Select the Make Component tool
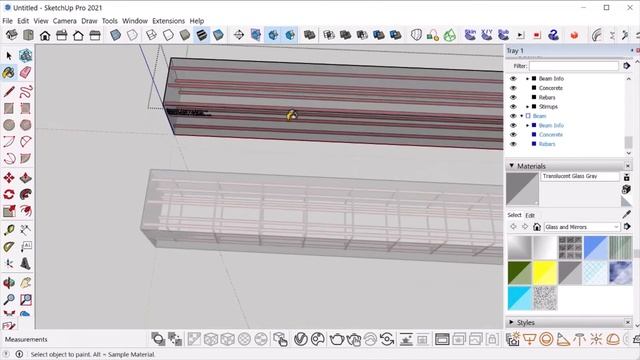Screen dimensions: 640x360 tap(25, 56)
